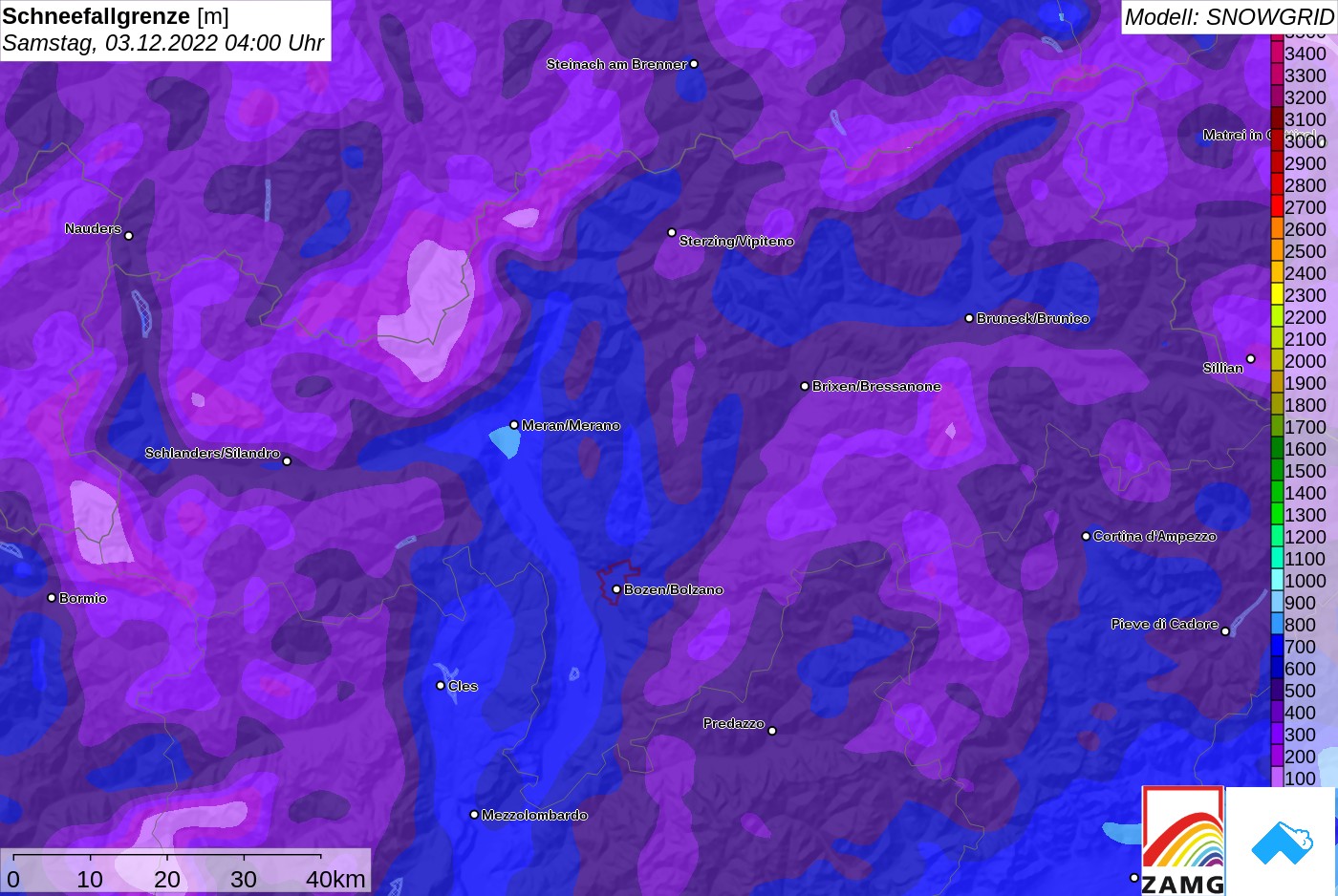1338x896 pixels.
Task: Select the Brixen/Bressanone marker dot
Action: click(805, 386)
